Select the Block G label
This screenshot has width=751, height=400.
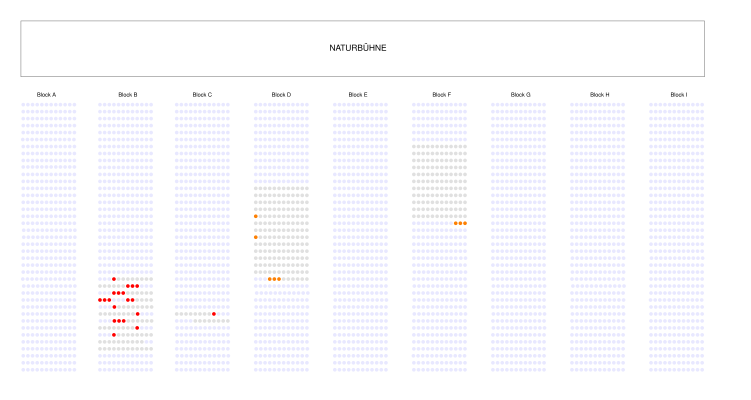520,95
